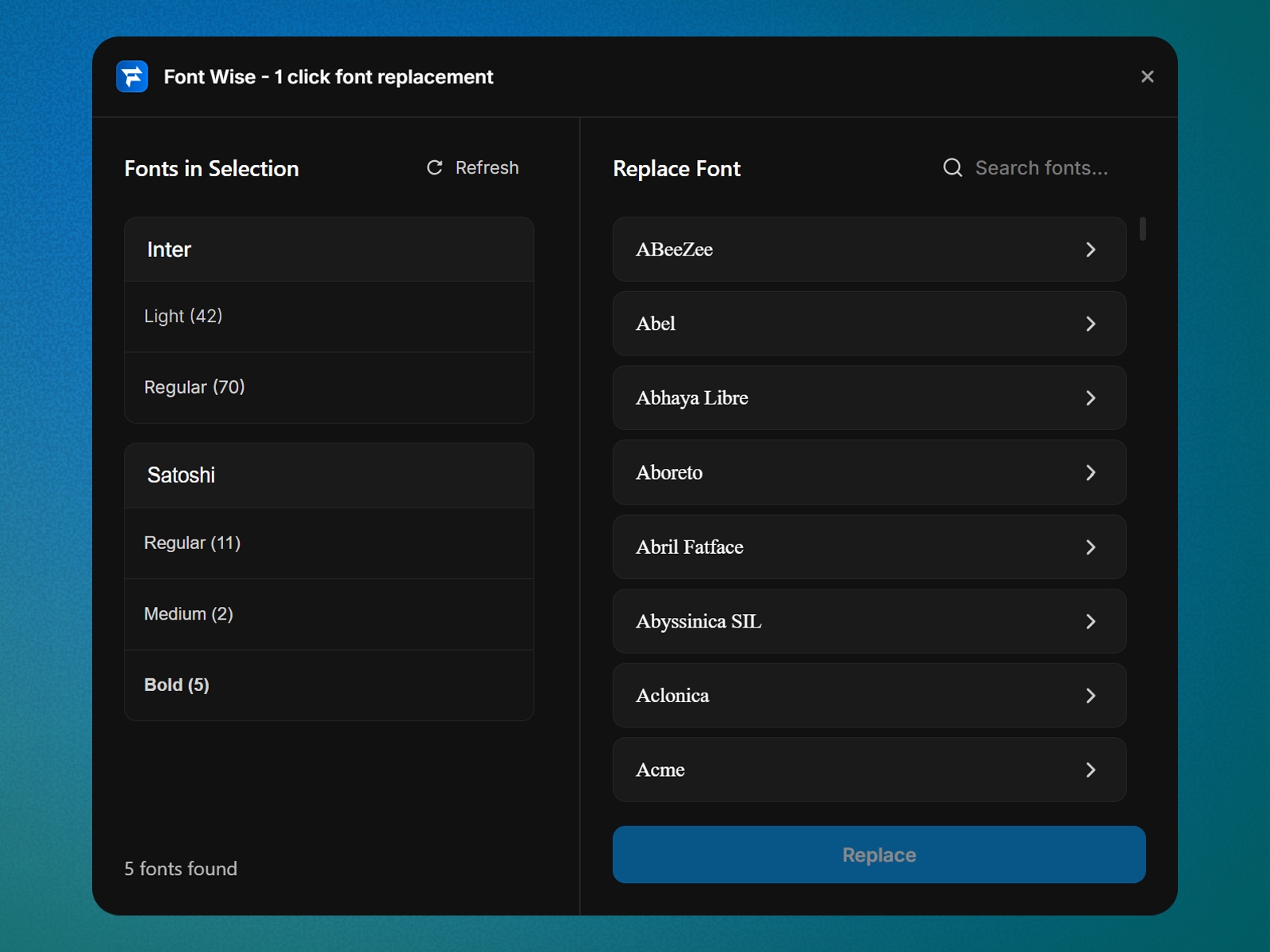Select Inter Regular weight entry
Screen dimensions: 1270x952
coord(329,387)
